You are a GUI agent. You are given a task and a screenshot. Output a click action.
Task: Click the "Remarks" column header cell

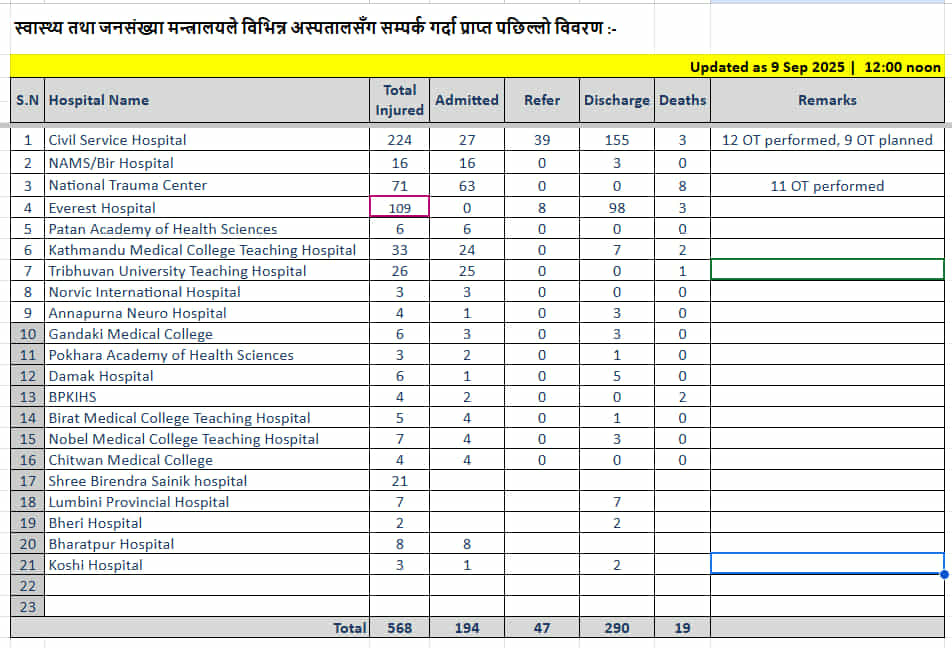coord(826,100)
